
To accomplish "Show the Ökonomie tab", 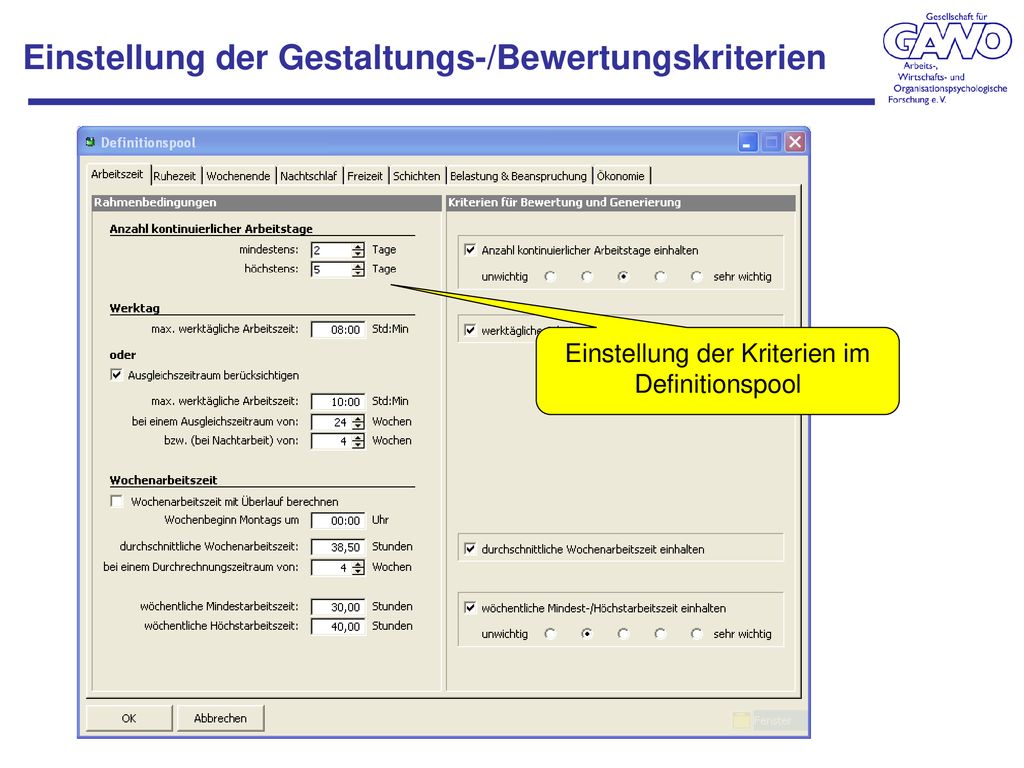I will pyautogui.click(x=620, y=176).
